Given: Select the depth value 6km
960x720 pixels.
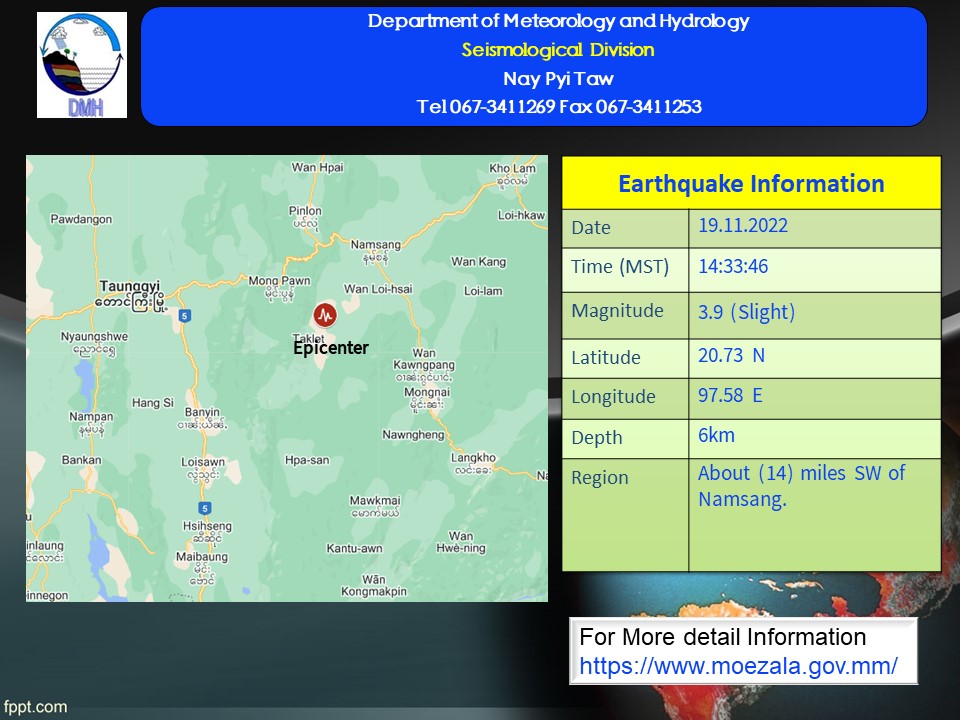Looking at the screenshot, I should tap(716, 436).
